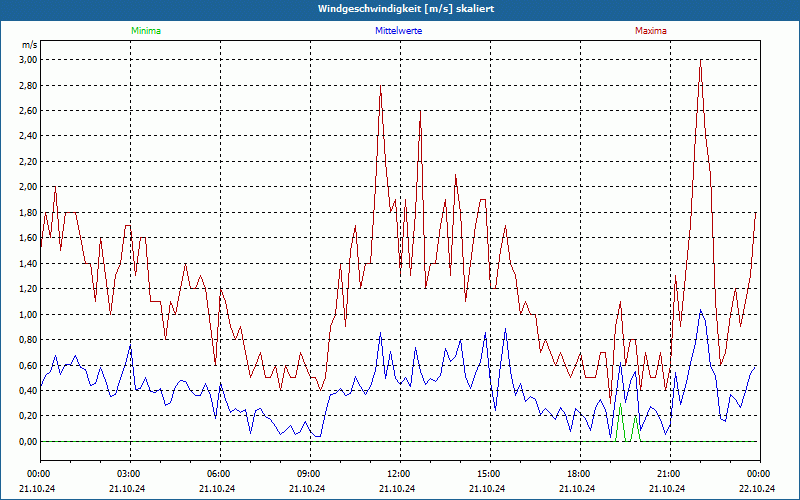Click the '0,40' y-axis value
The image size is (800, 500).
click(x=29, y=390)
